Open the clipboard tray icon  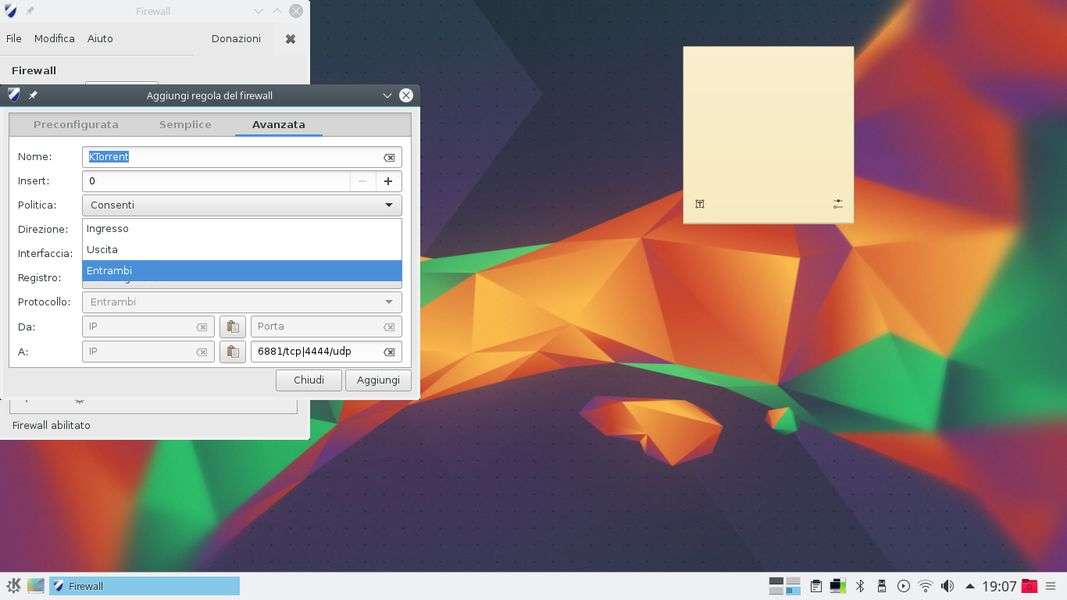pyautogui.click(x=816, y=586)
